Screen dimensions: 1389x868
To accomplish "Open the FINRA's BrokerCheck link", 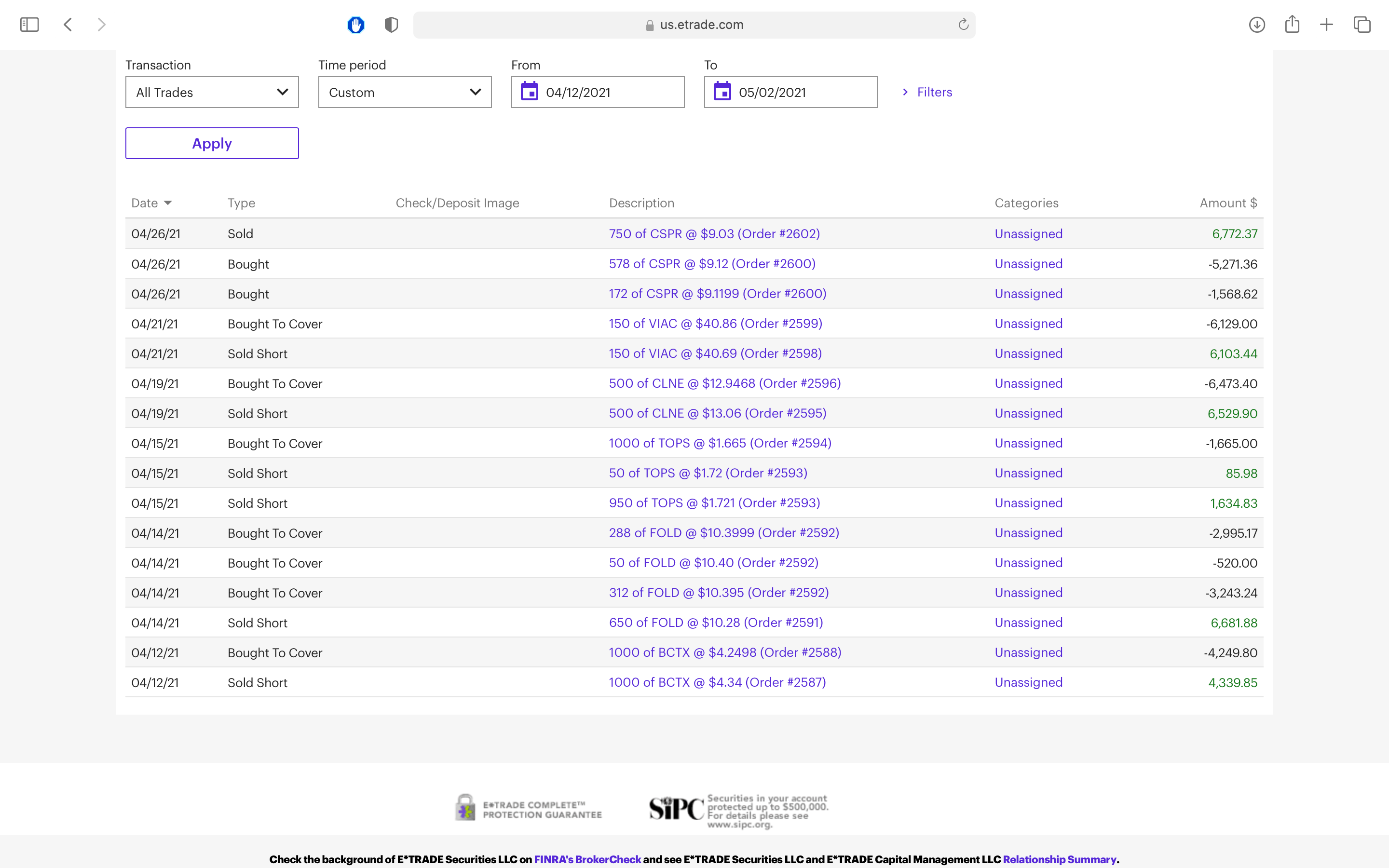I will coord(586,859).
